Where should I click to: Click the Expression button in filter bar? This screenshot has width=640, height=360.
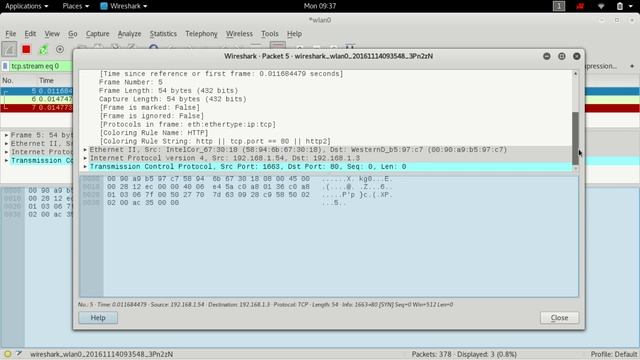coord(601,66)
